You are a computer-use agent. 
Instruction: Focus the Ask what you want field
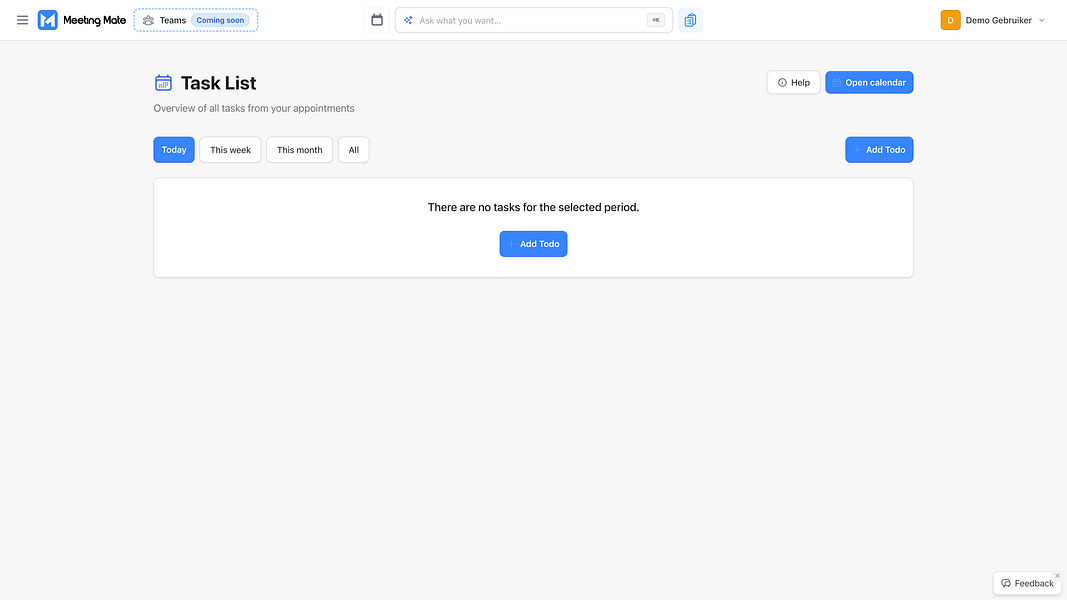pyautogui.click(x=534, y=20)
